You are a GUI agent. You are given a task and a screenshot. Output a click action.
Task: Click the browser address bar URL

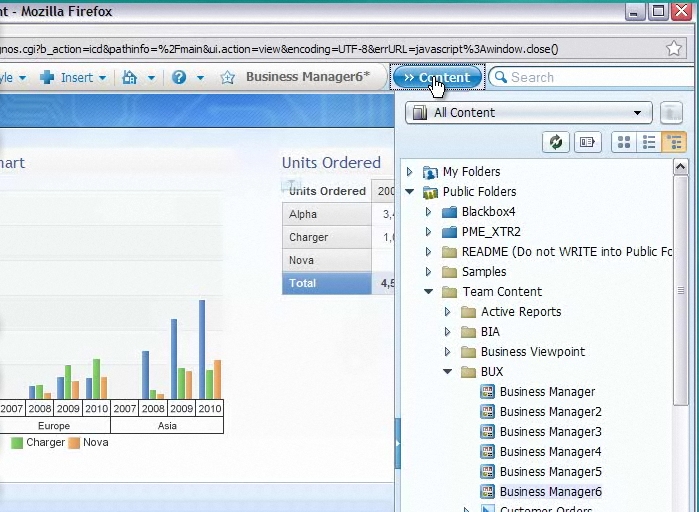point(279,49)
